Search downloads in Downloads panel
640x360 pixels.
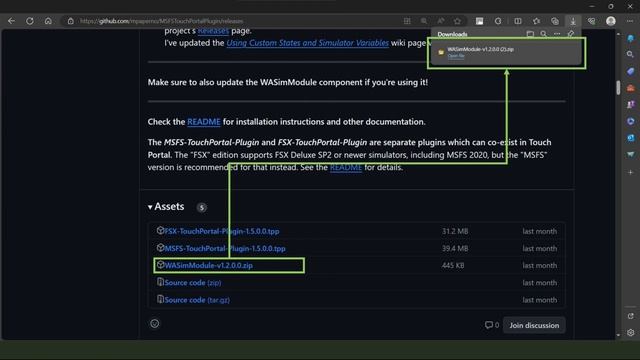pos(544,34)
